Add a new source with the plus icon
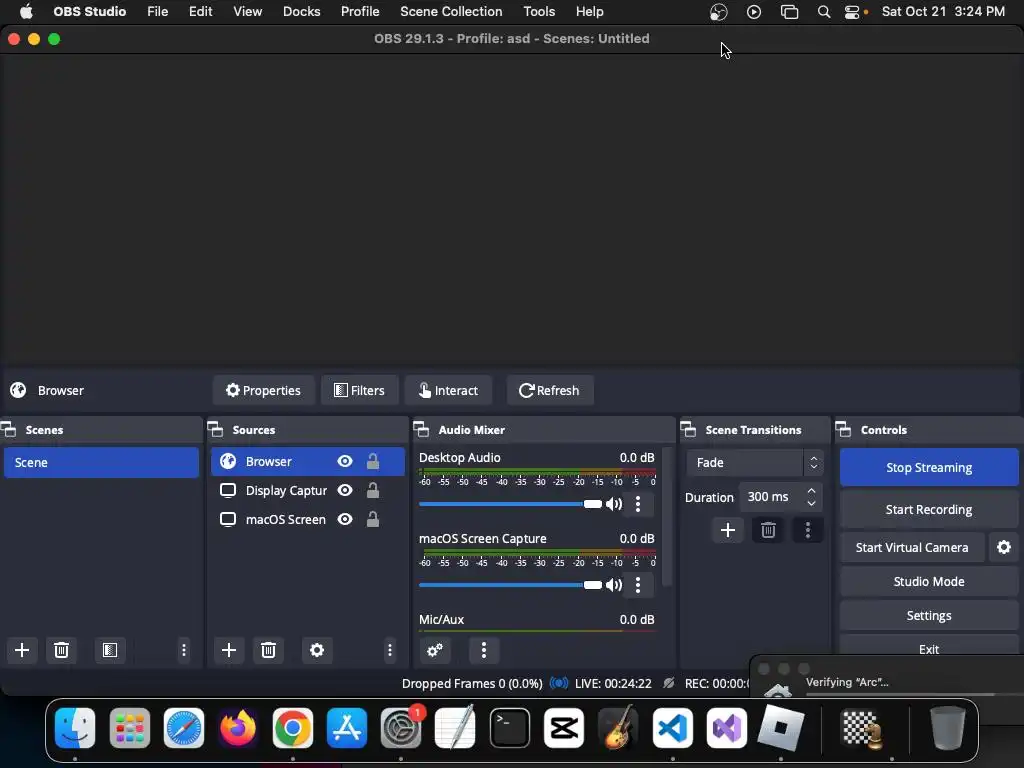Image resolution: width=1024 pixels, height=768 pixels. pos(229,650)
